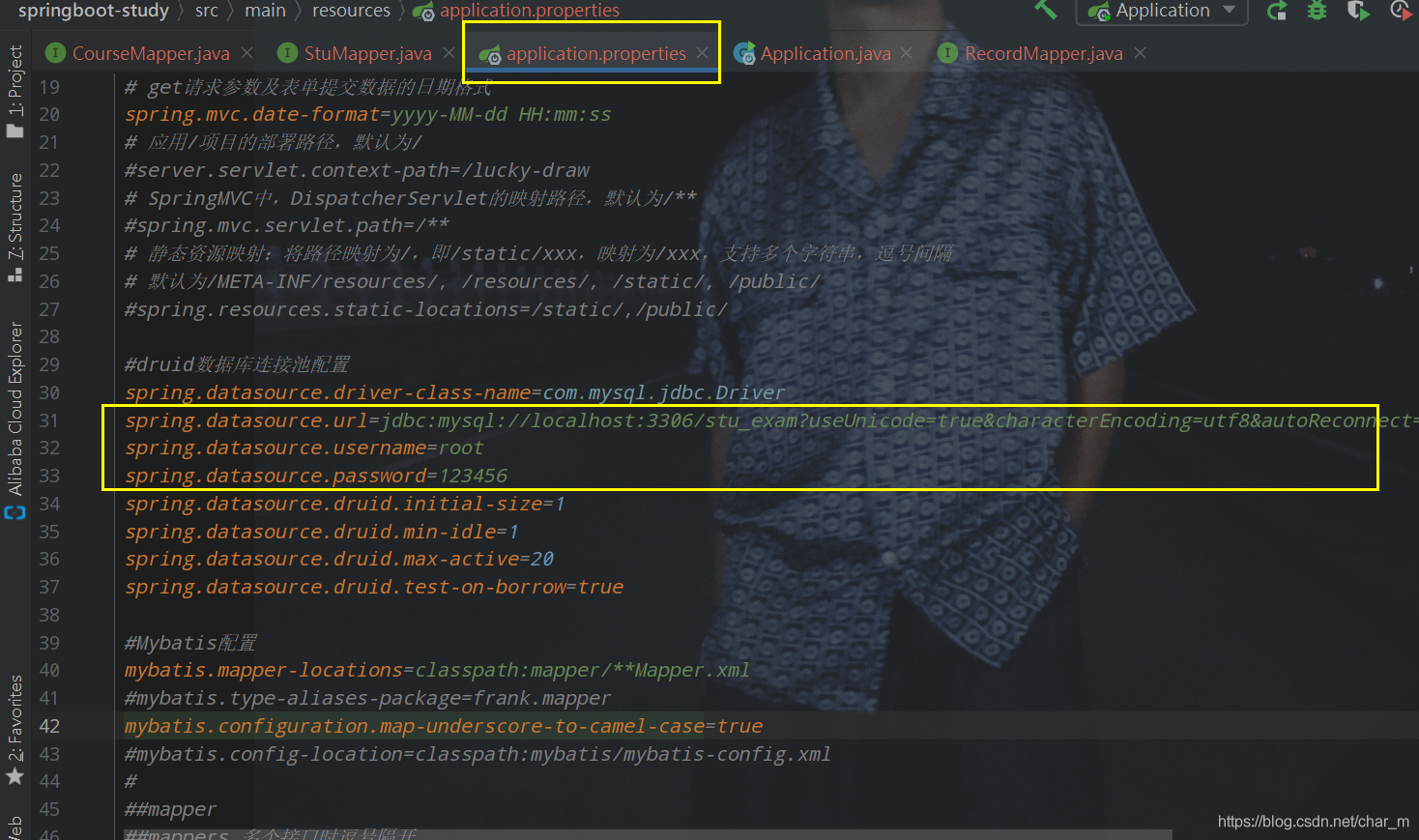Screen dimensions: 1419x840
Task: Open the CourseMapper.java tab
Action: pos(151,53)
